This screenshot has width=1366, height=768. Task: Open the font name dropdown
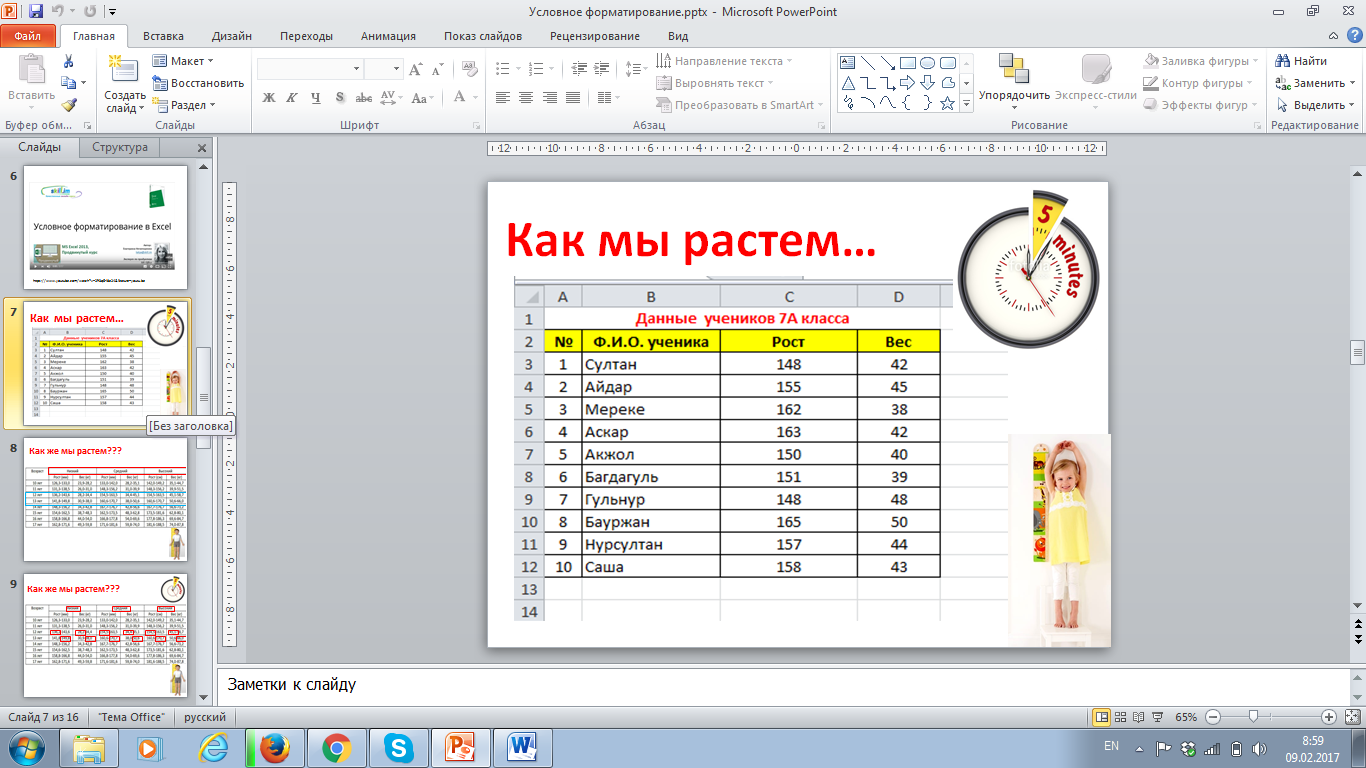pos(357,69)
